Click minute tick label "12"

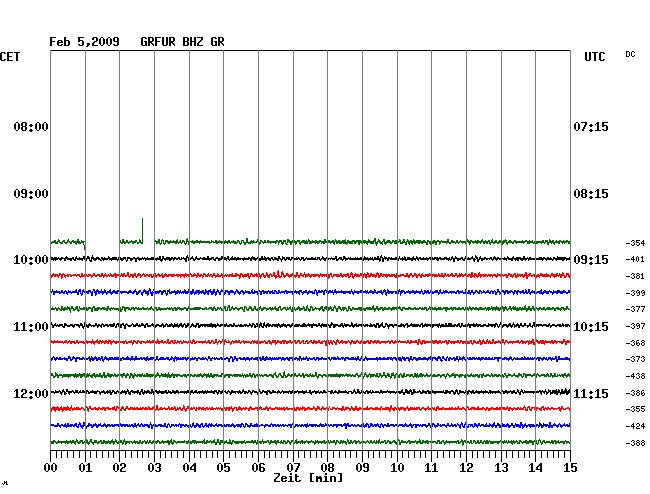coord(466,468)
